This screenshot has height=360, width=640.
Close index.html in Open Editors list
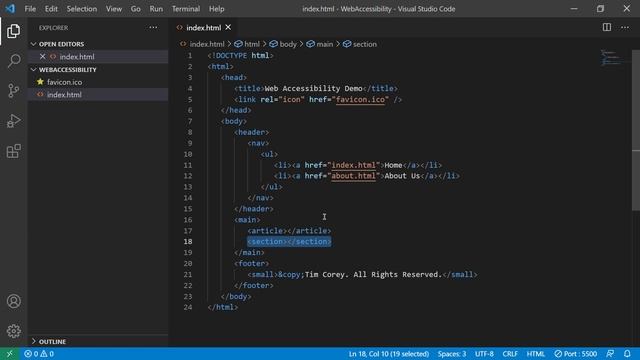click(x=42, y=56)
